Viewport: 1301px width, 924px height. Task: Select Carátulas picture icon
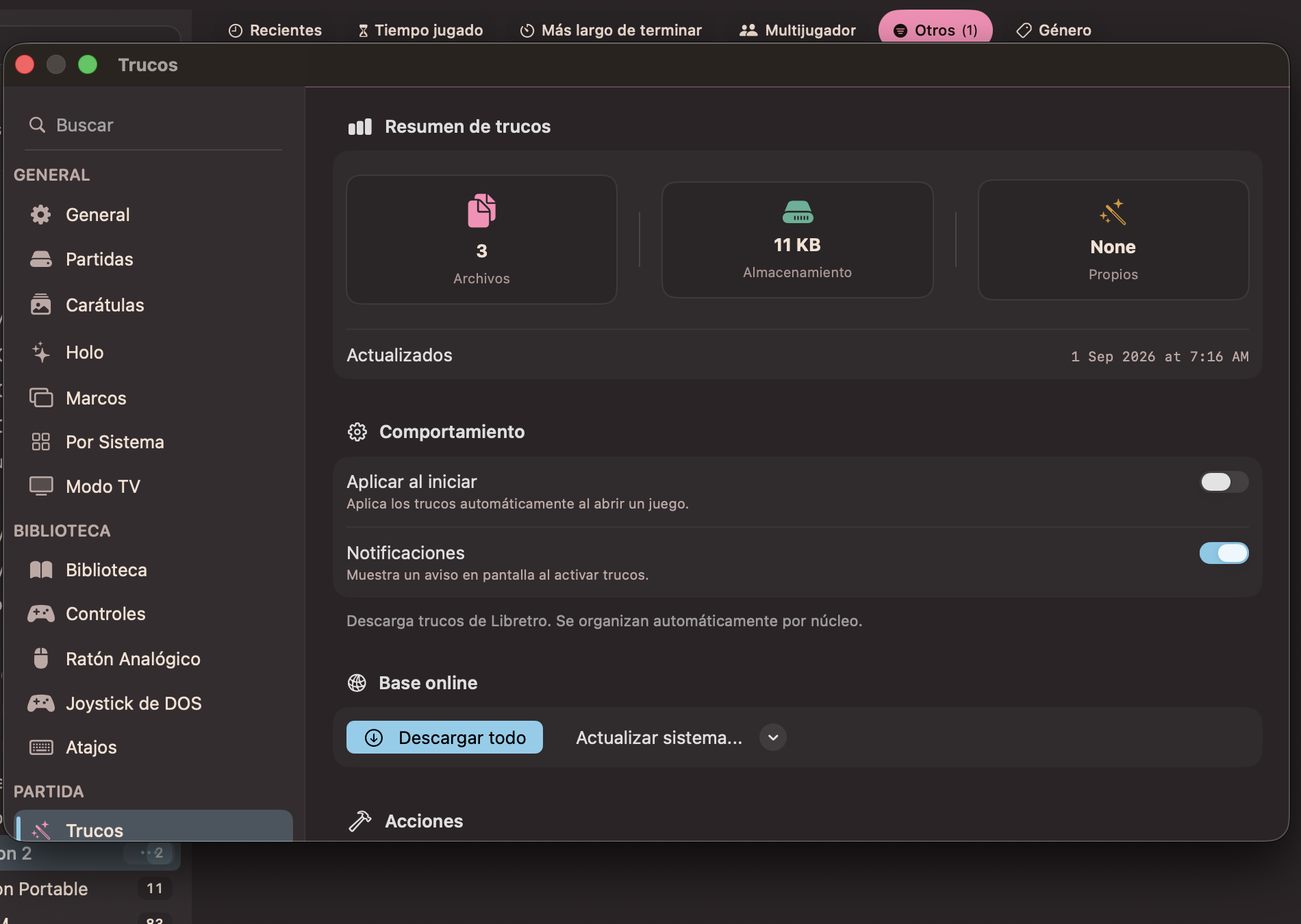click(41, 305)
